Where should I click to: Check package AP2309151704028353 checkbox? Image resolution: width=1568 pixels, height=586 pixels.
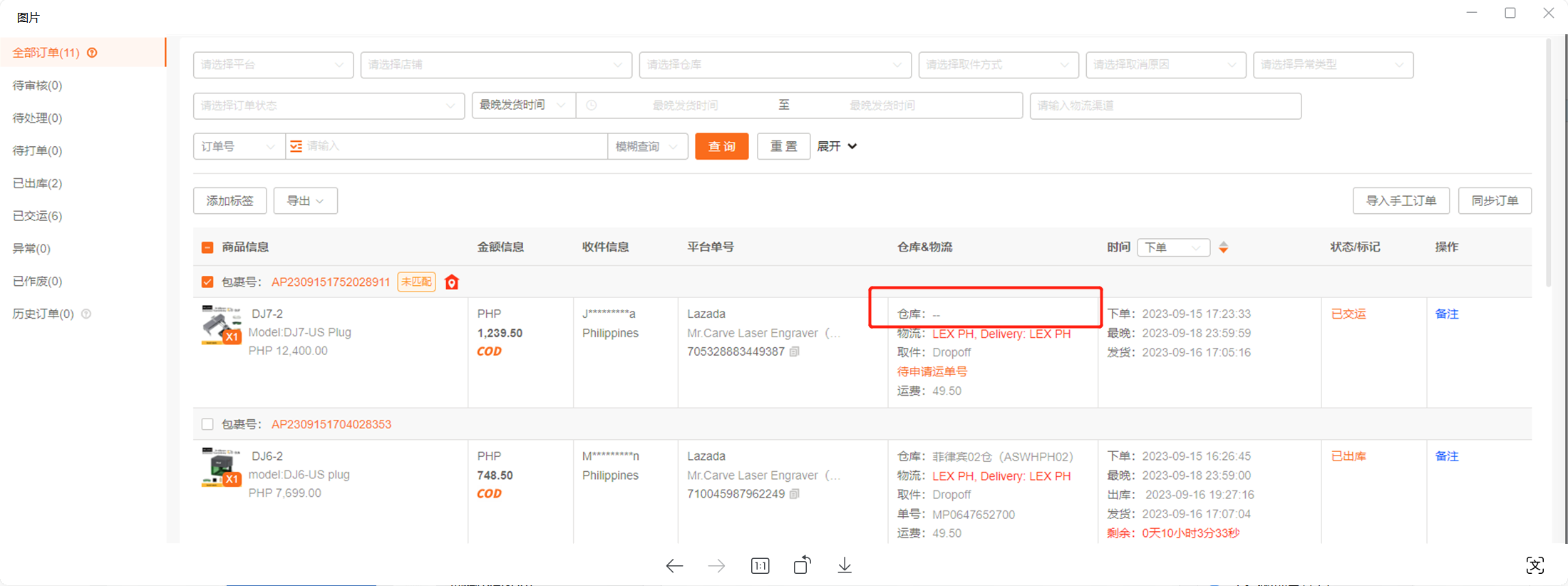[x=207, y=424]
